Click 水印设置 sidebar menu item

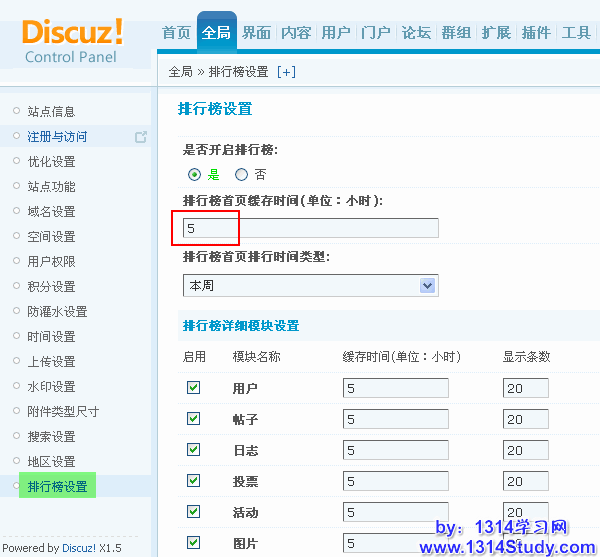[51, 387]
